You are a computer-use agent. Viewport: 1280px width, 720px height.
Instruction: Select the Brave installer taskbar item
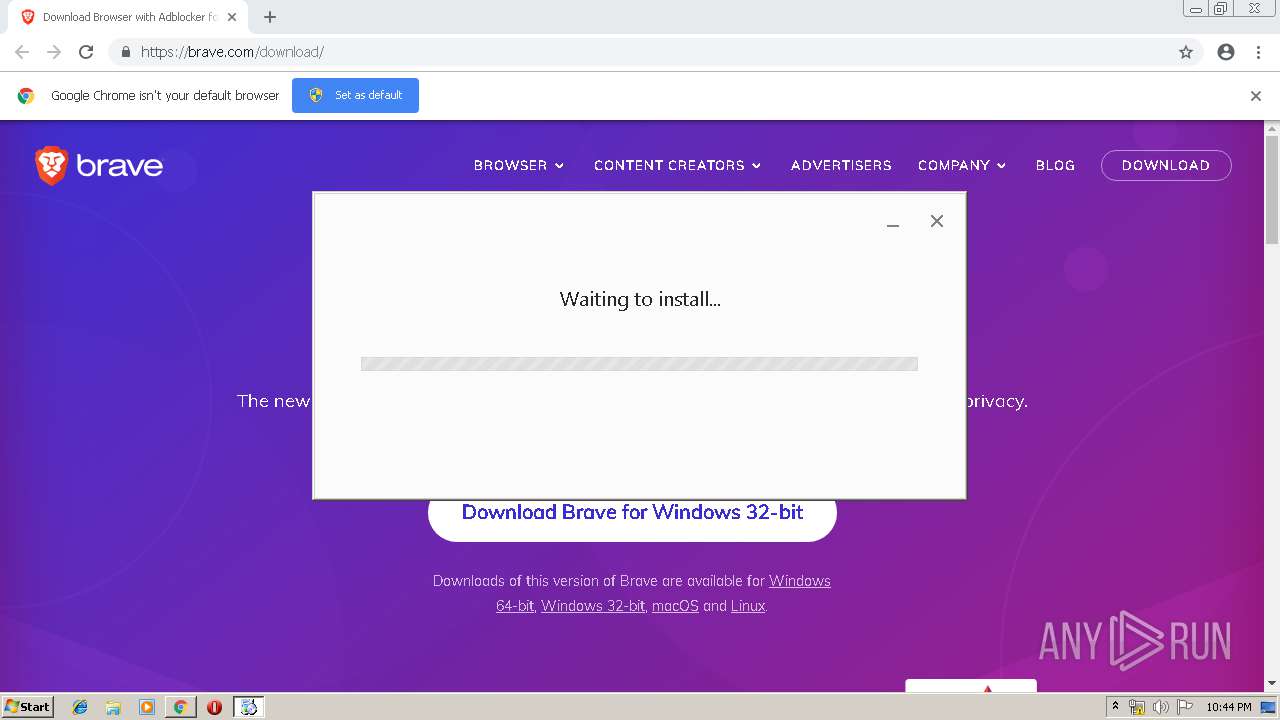[x=249, y=707]
